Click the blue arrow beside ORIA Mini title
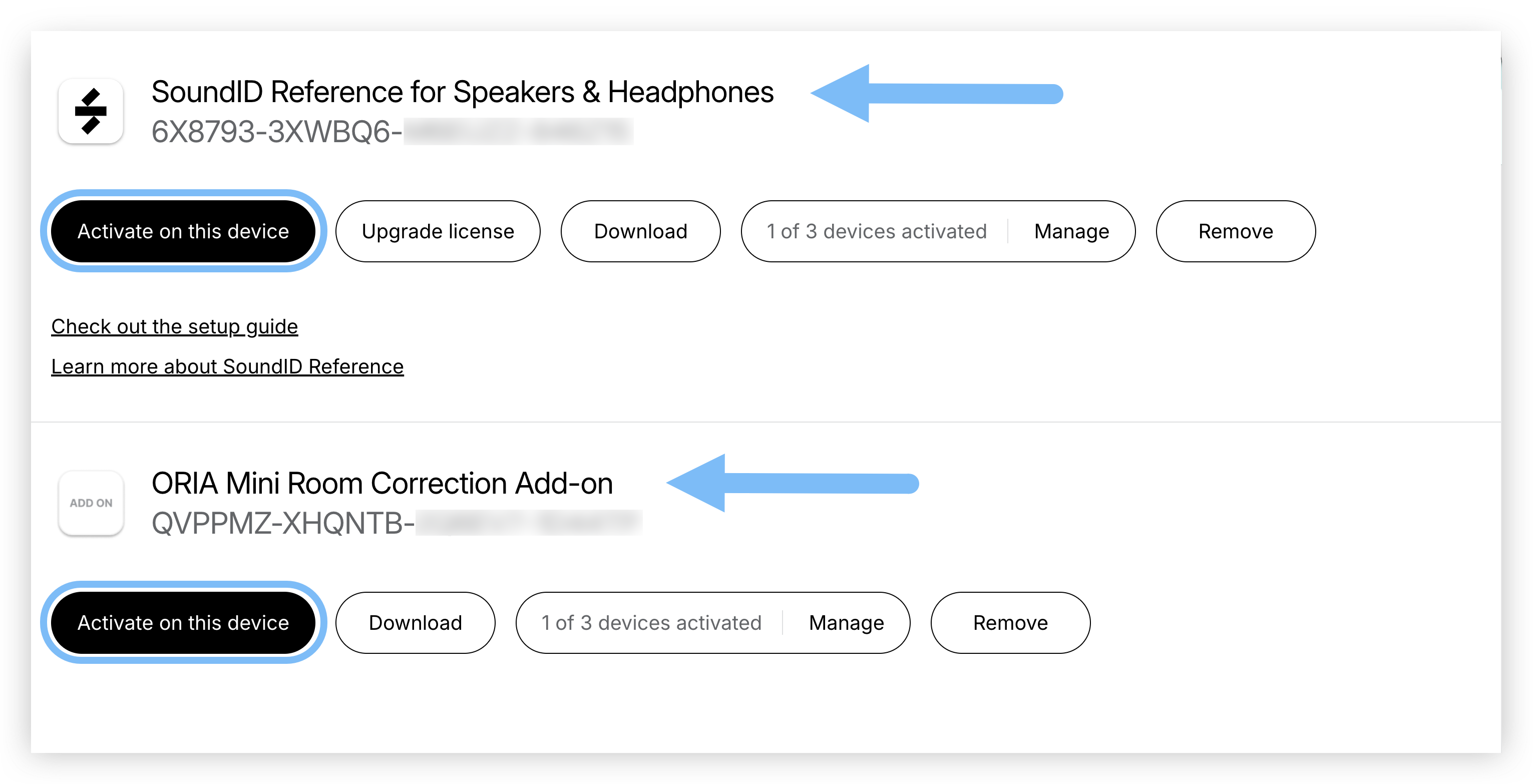 coord(792,483)
